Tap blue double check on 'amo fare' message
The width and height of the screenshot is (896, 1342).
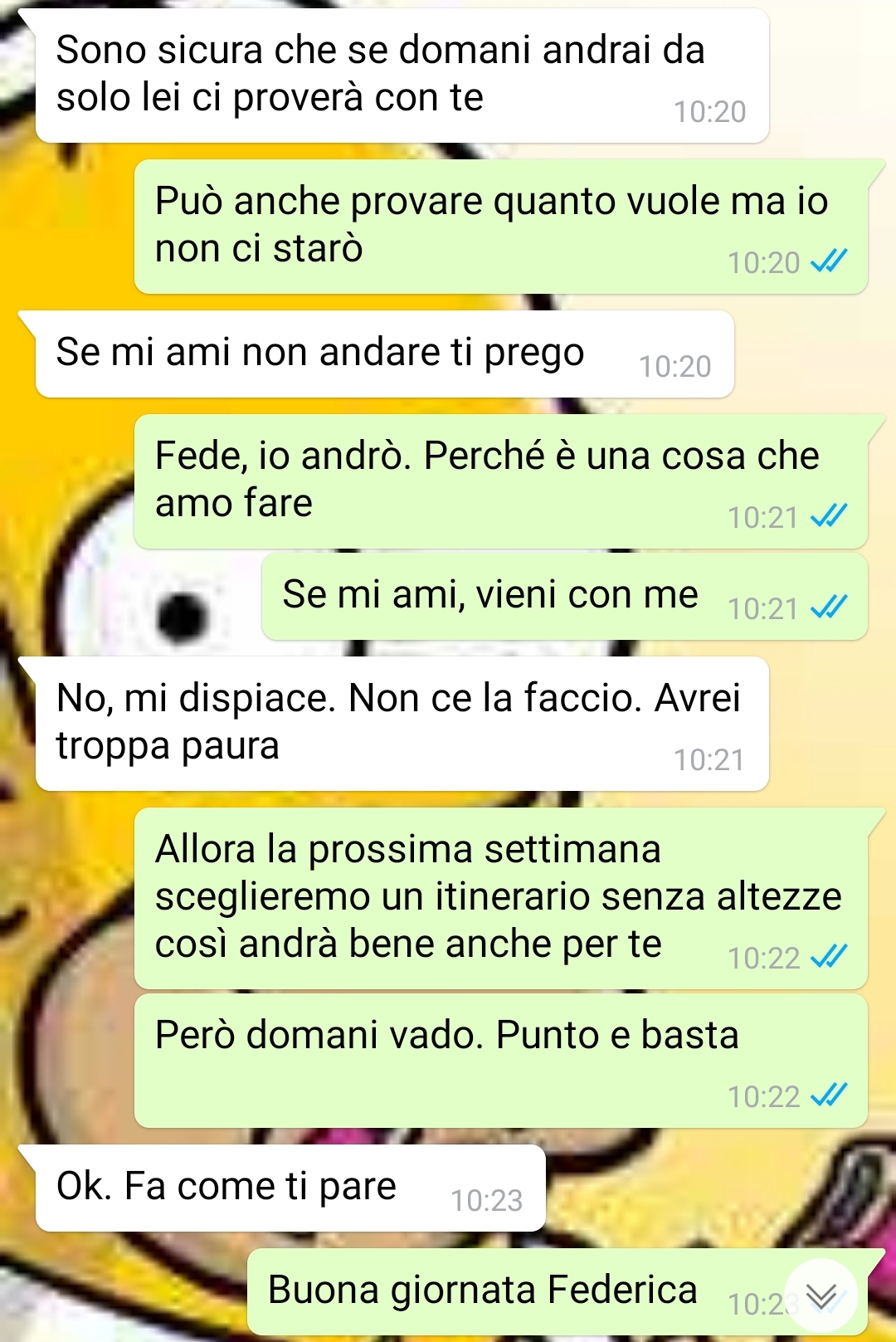(829, 516)
